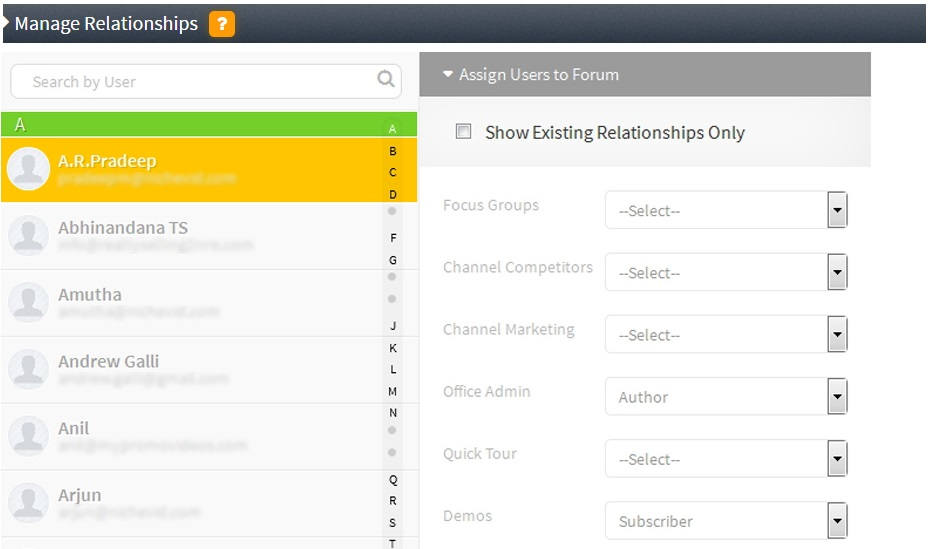This screenshot has width=928, height=549.
Task: Click Amutha's profile avatar
Action: 28,302
